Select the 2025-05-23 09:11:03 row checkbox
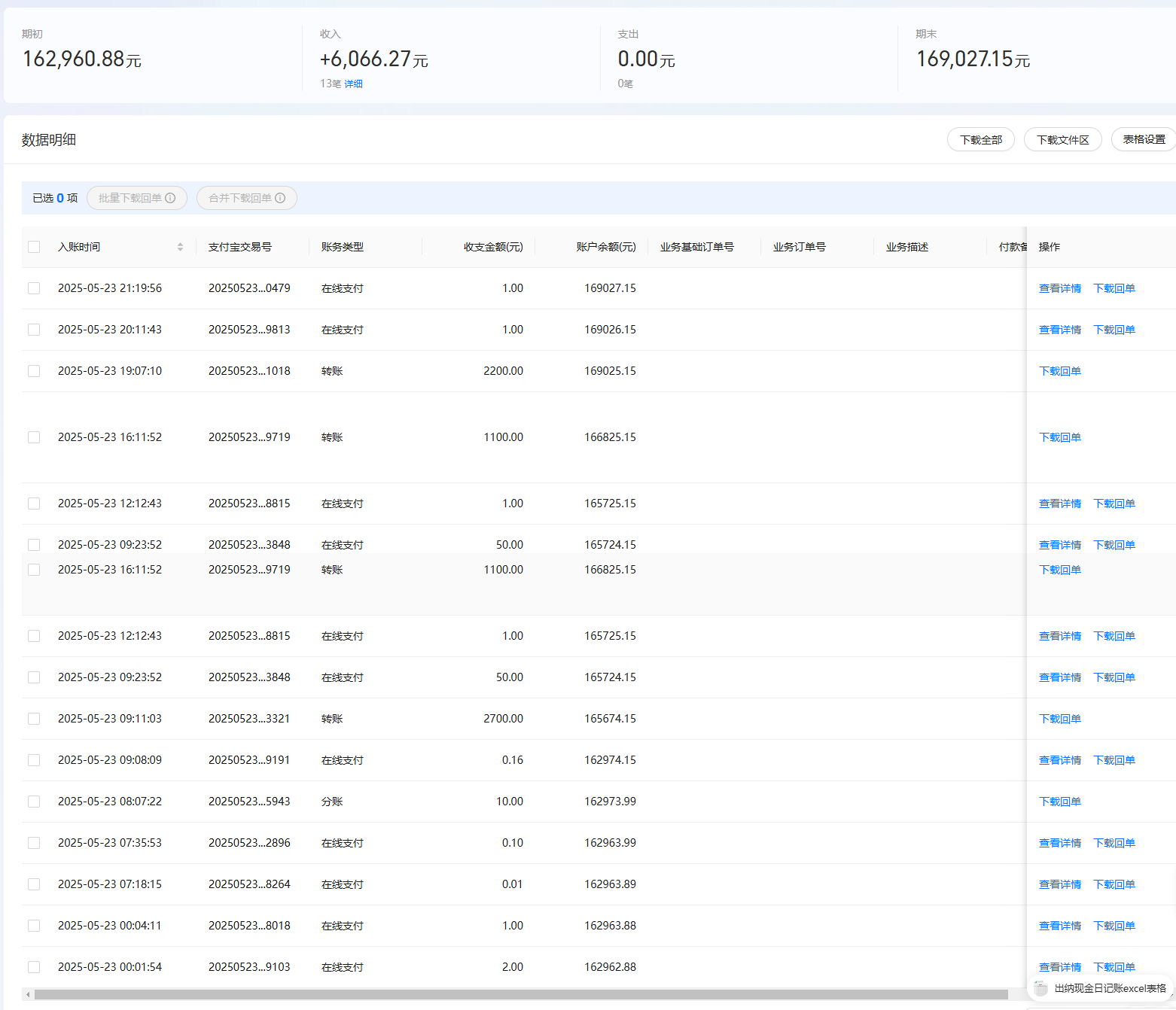Viewport: 1176px width, 1010px height. pyautogui.click(x=34, y=719)
